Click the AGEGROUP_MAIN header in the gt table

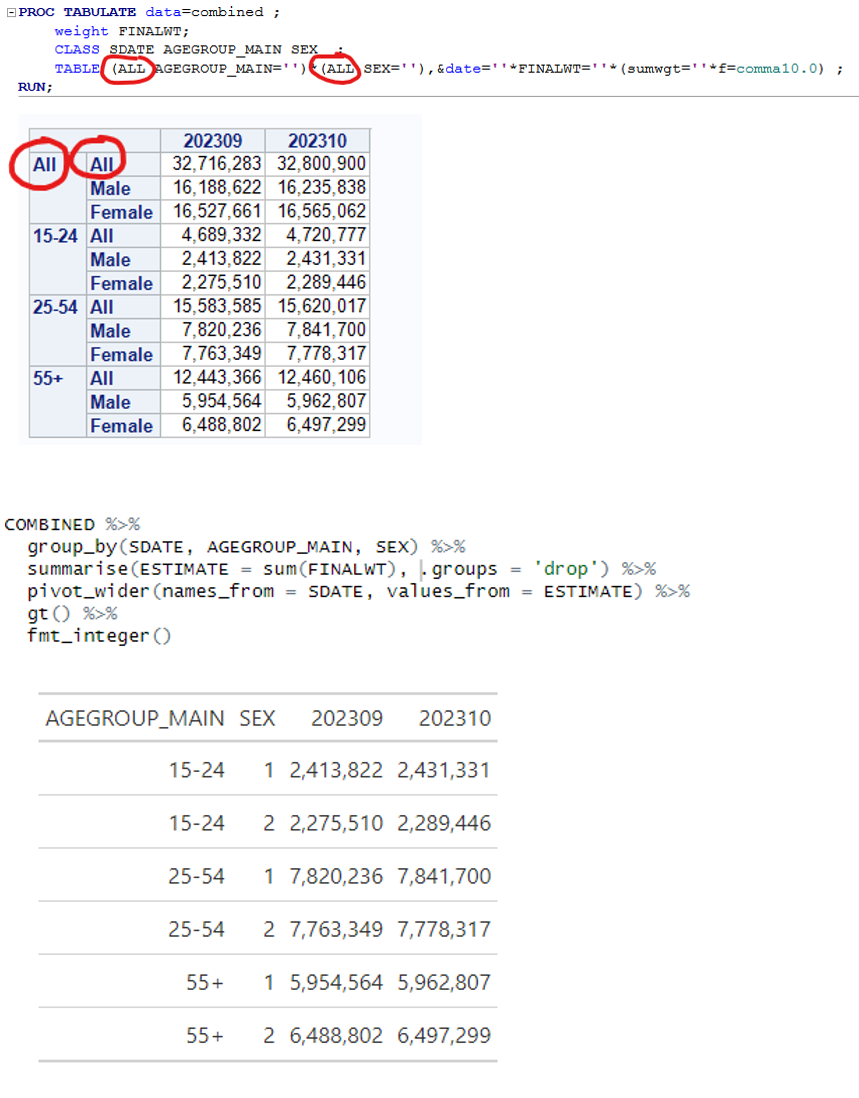click(x=133, y=718)
